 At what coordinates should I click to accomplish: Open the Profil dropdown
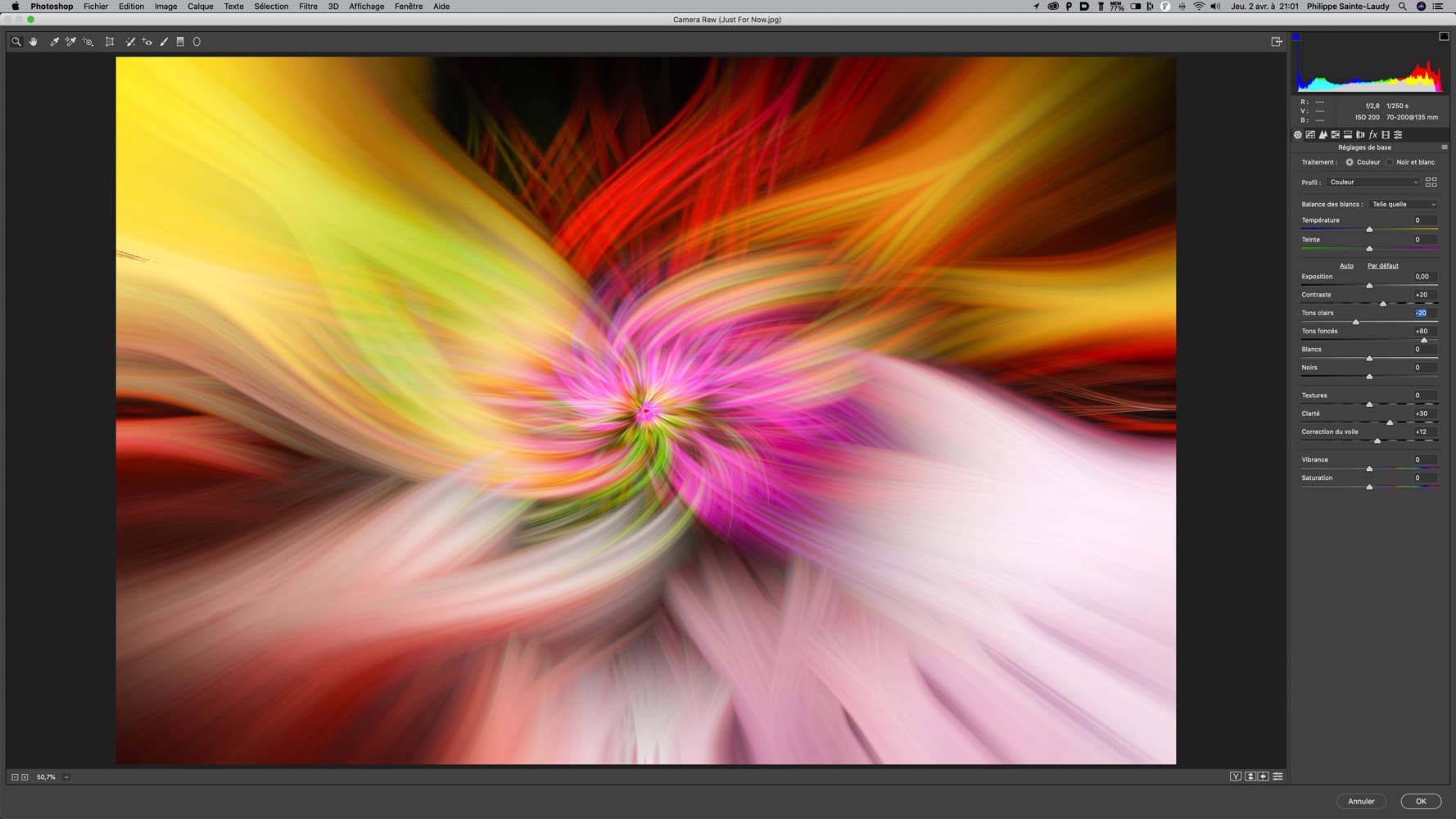(1372, 183)
